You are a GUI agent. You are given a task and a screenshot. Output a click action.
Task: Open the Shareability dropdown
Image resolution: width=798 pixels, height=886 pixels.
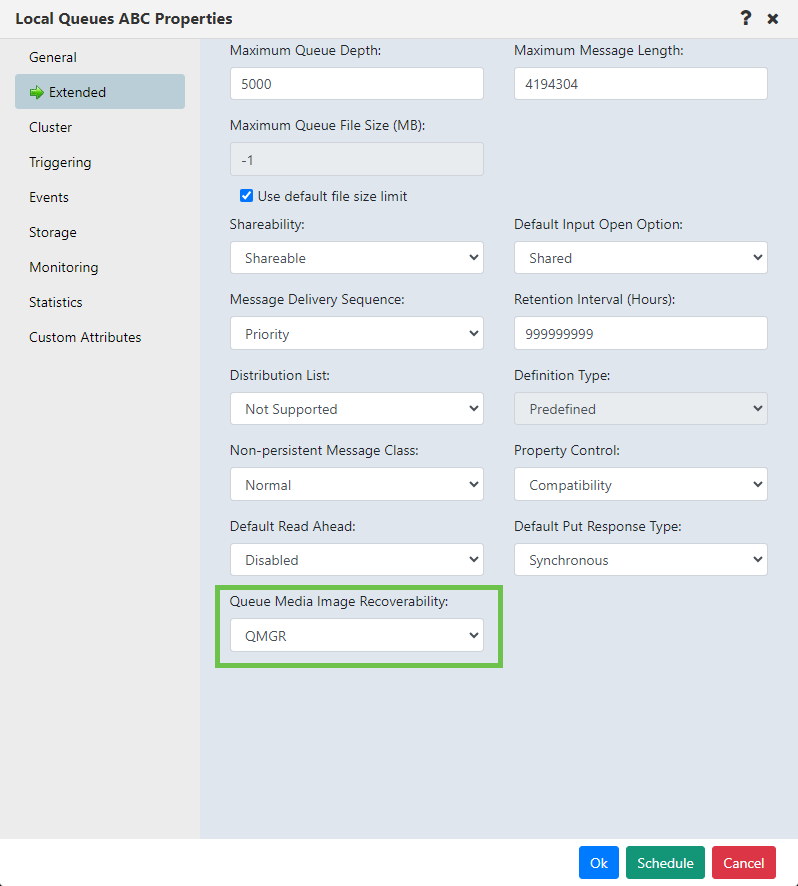357,258
